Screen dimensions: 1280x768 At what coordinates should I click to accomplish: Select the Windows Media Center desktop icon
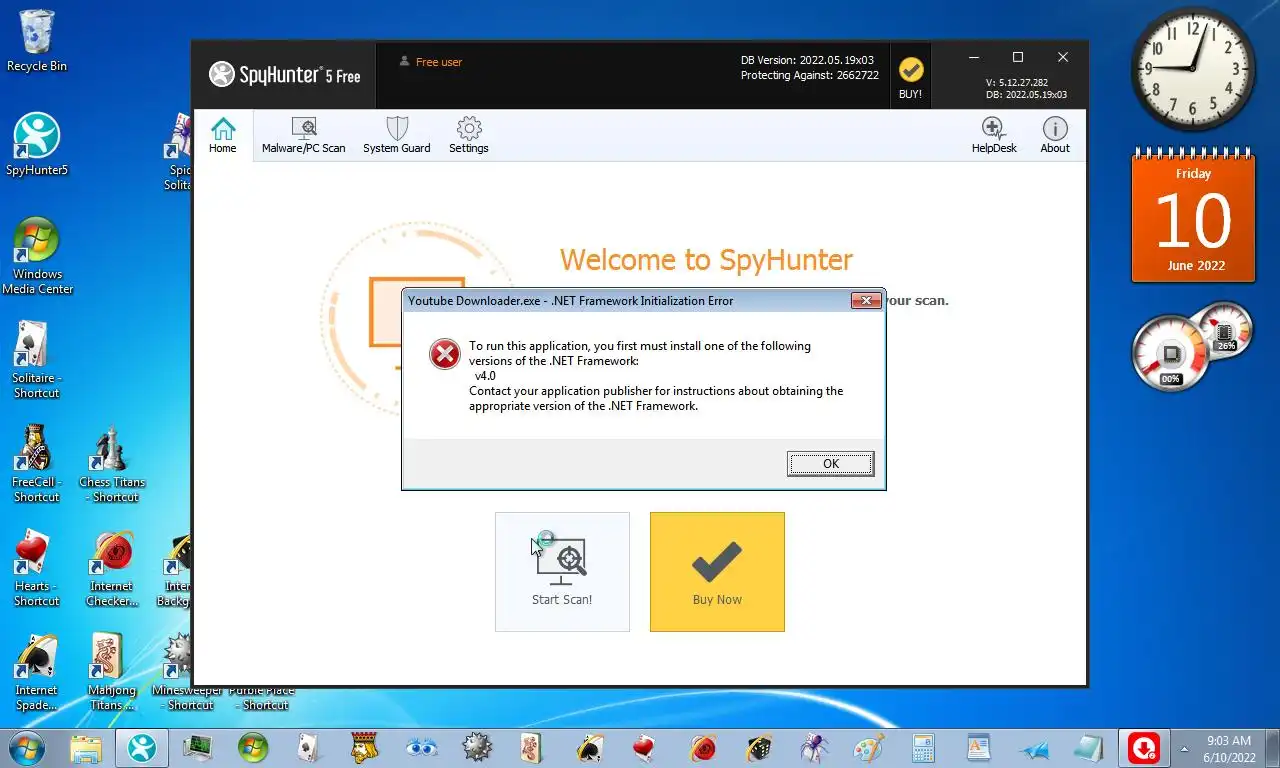(37, 256)
